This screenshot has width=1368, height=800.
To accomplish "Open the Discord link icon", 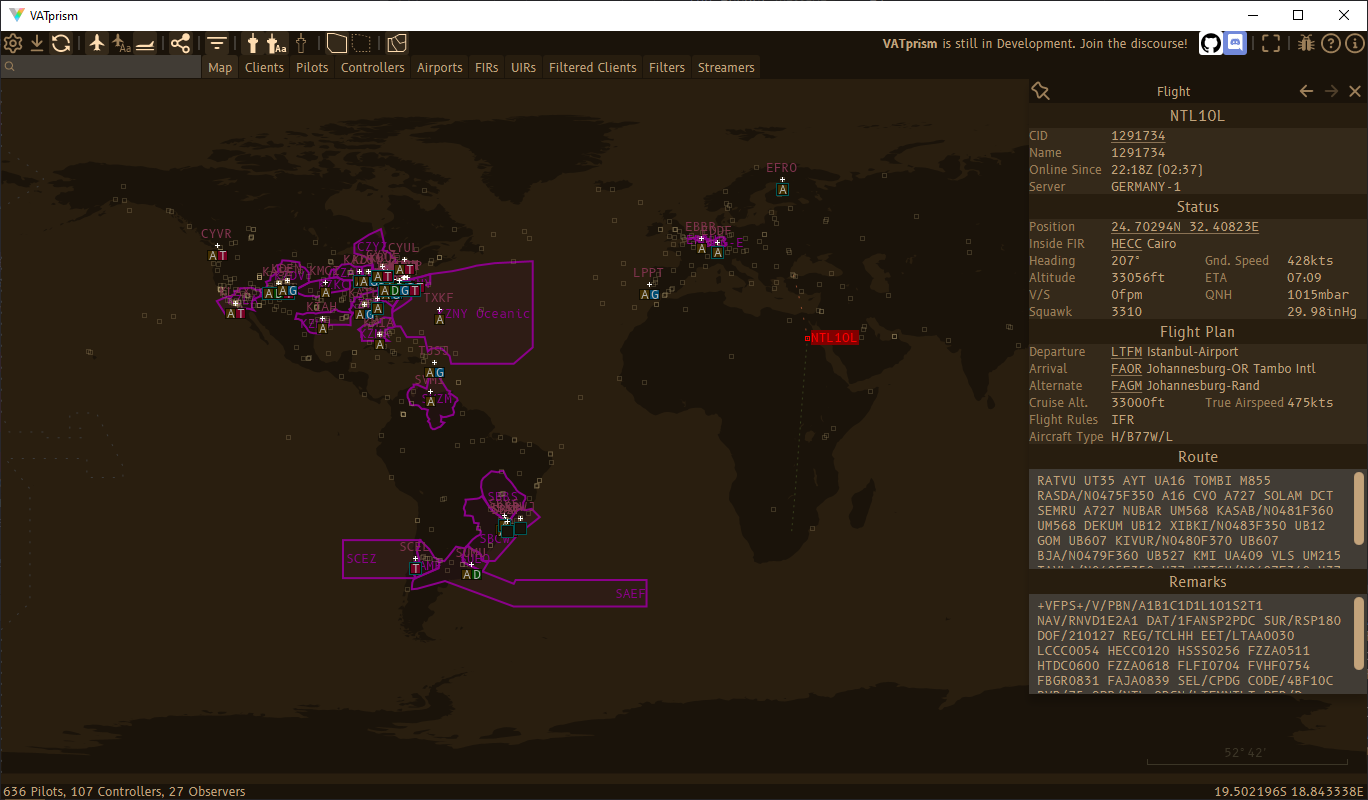I will tap(1235, 43).
